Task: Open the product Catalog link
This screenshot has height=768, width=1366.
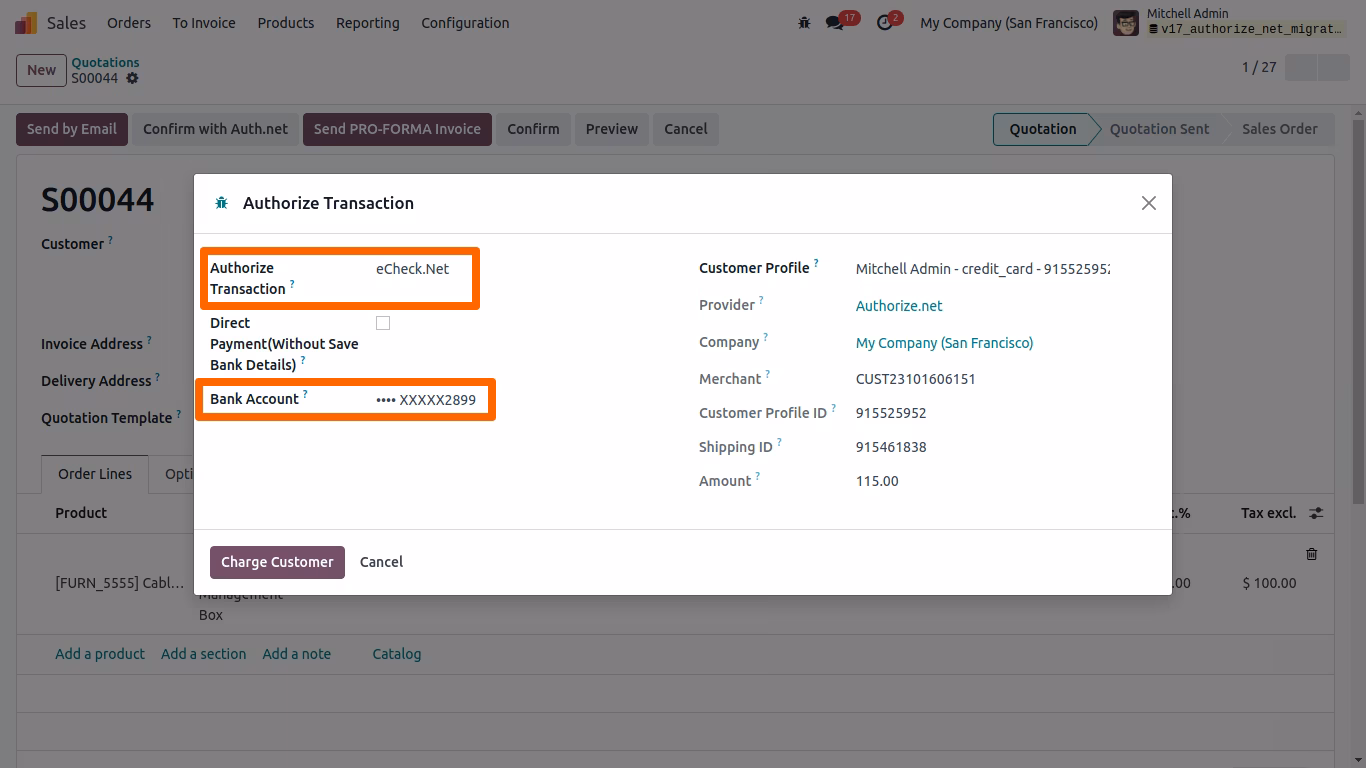Action: point(397,654)
